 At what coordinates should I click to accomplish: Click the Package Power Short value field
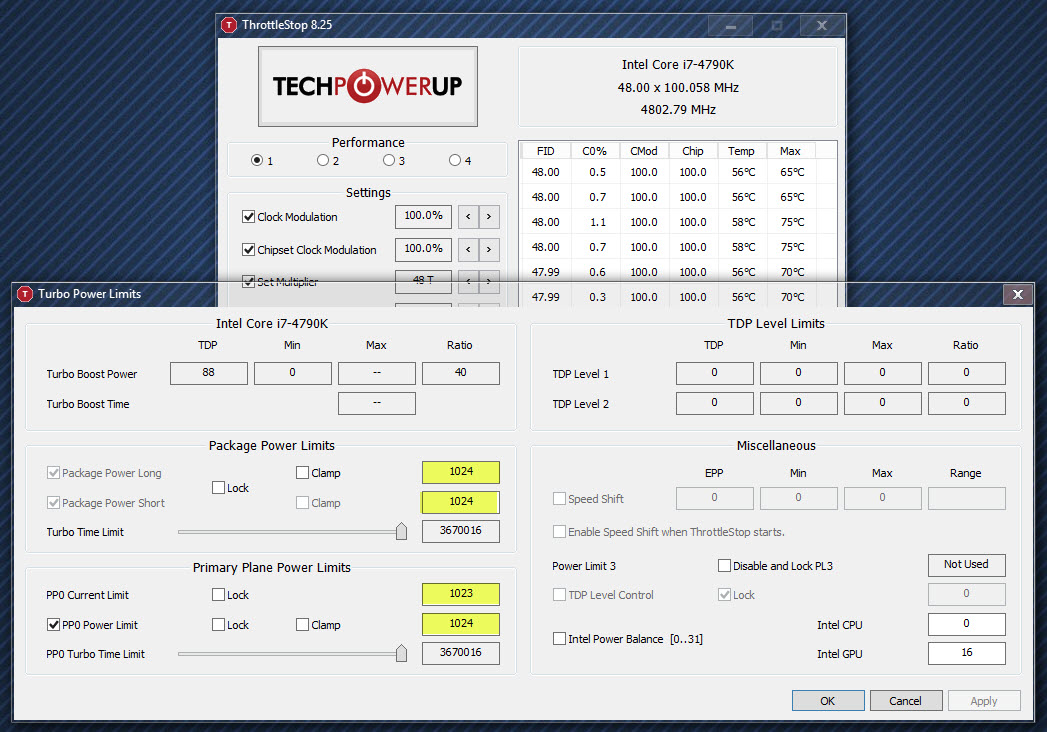[x=461, y=502]
